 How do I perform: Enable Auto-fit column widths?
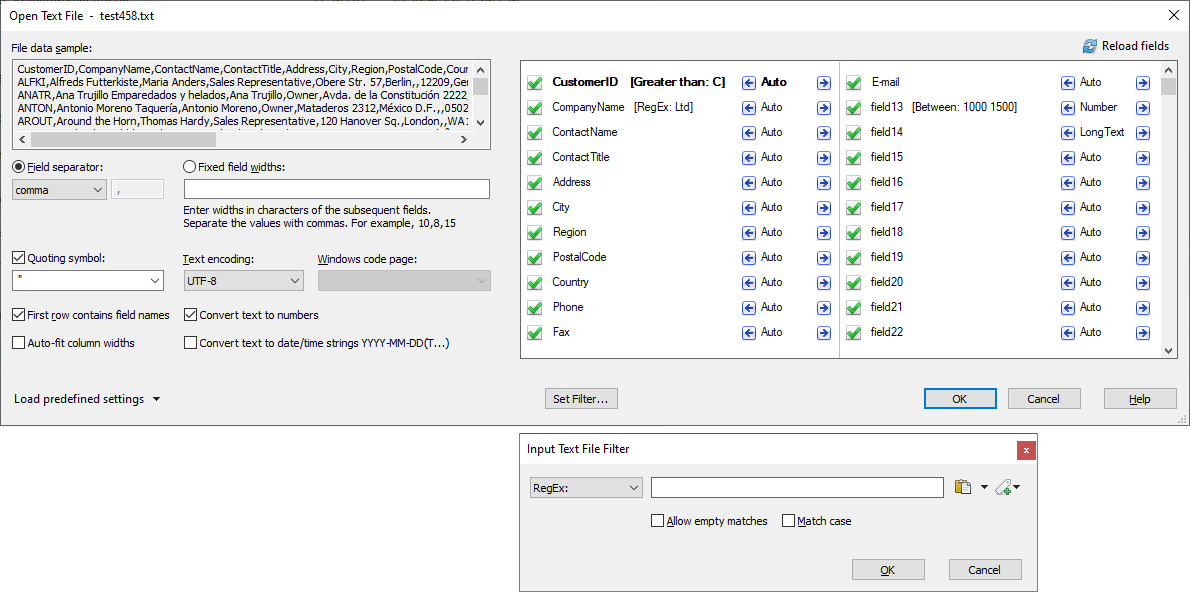19,343
